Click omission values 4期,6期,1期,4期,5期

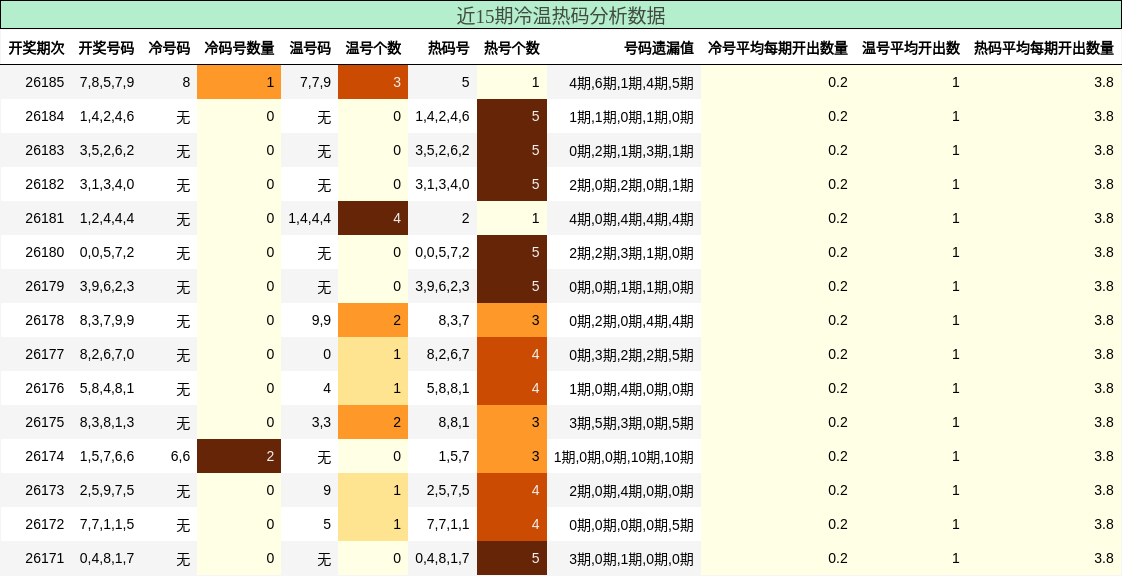click(631, 82)
